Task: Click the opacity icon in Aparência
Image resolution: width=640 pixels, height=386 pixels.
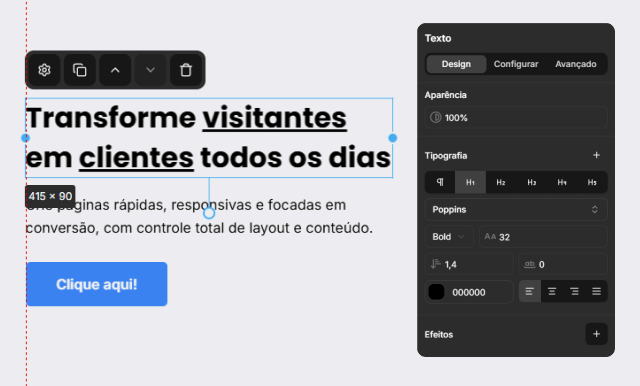Action: [x=436, y=118]
